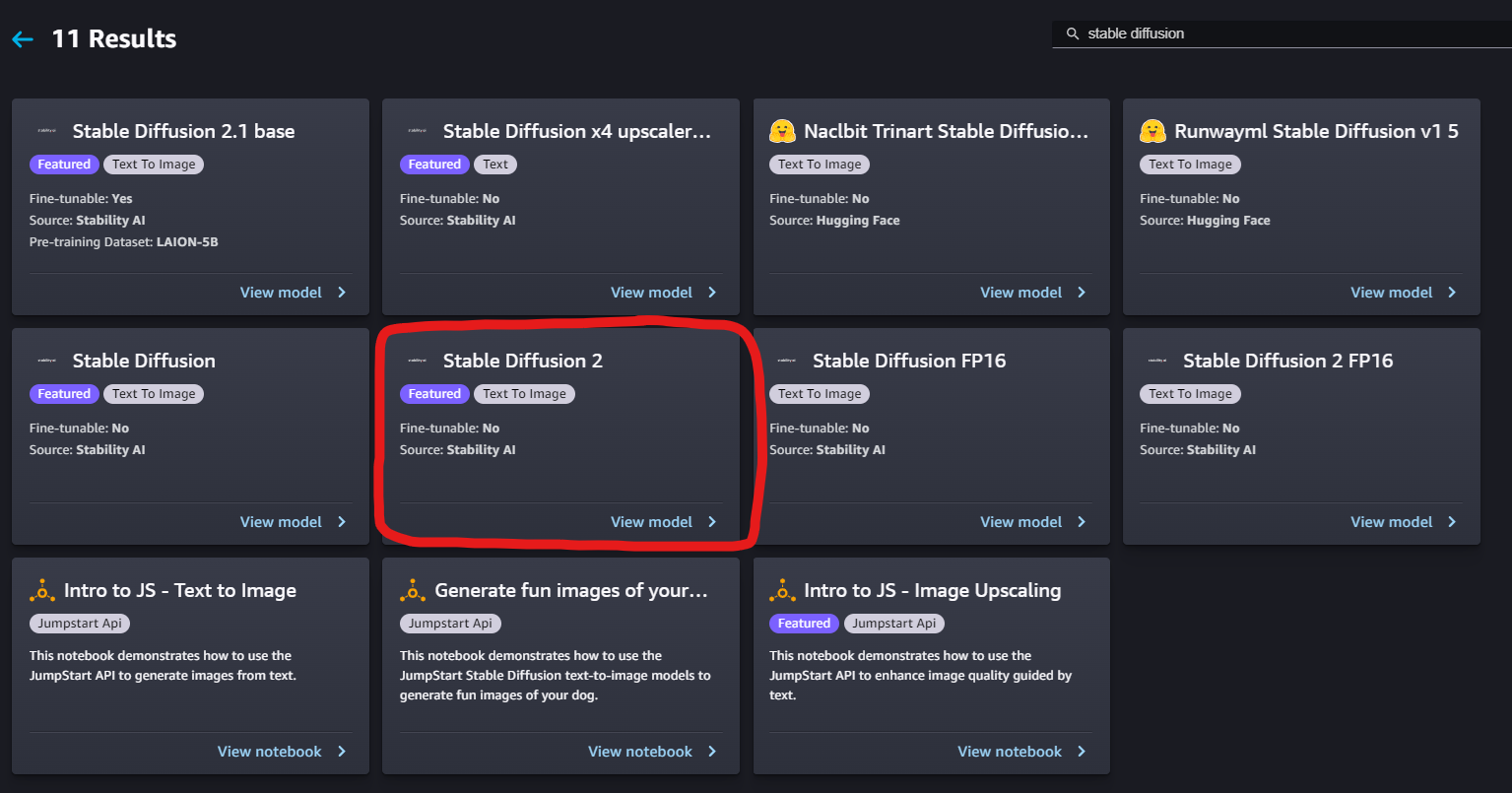The height and width of the screenshot is (793, 1512).
Task: Open View notebook for 'Generate fun images' card
Action: click(640, 752)
